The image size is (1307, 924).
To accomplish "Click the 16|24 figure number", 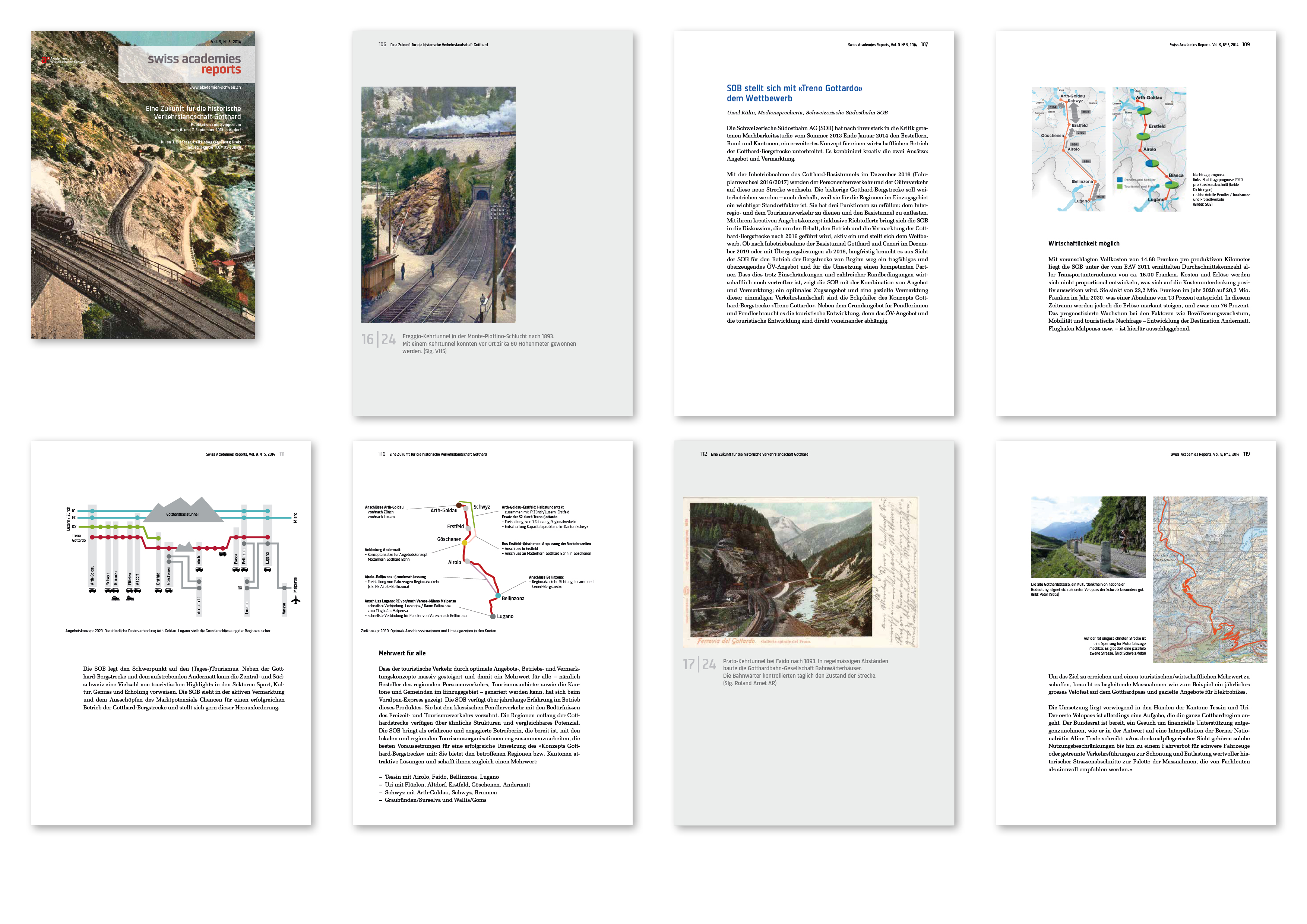I will [x=379, y=339].
